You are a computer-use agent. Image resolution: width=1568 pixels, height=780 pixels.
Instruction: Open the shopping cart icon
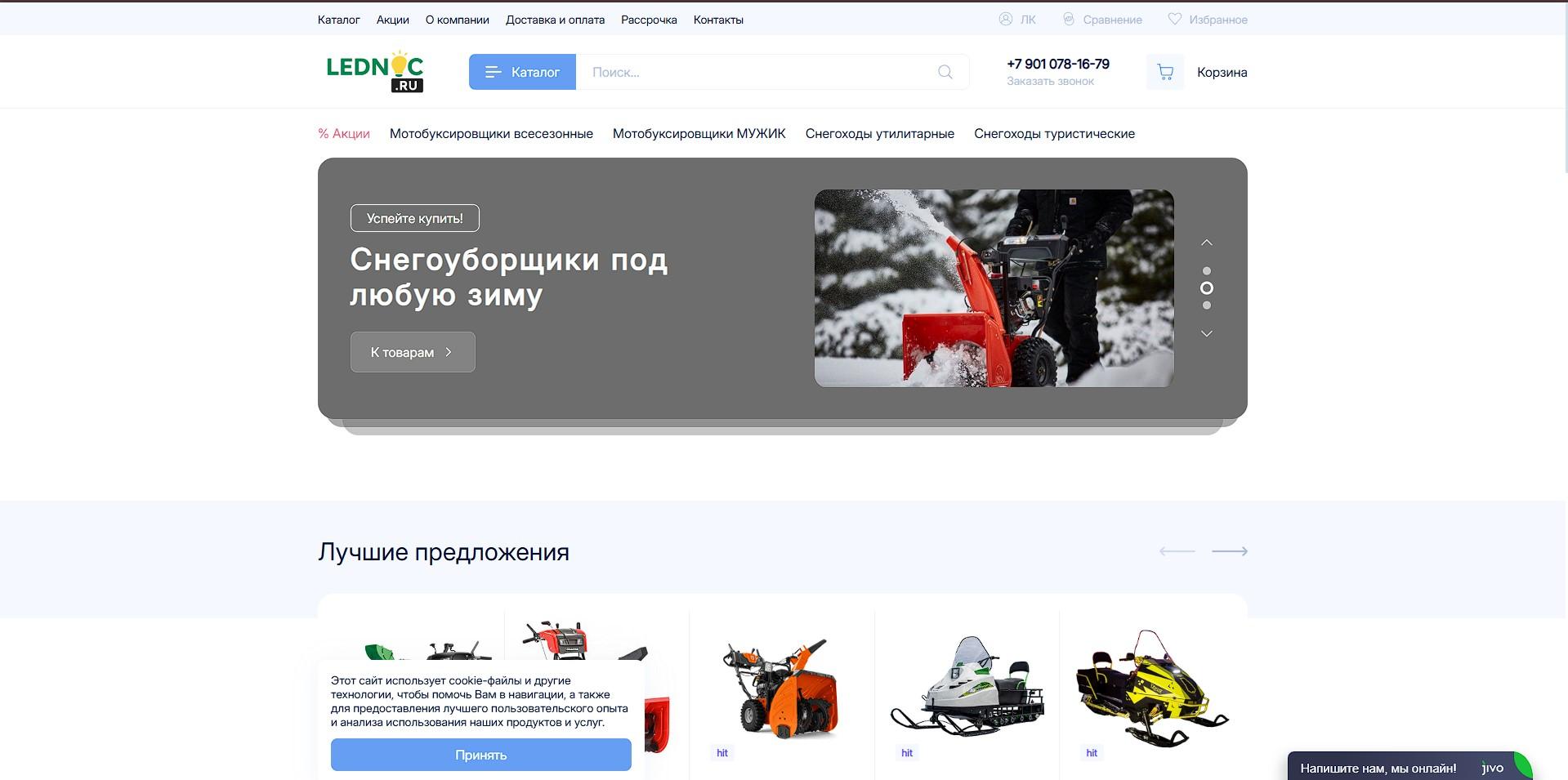[x=1165, y=72]
